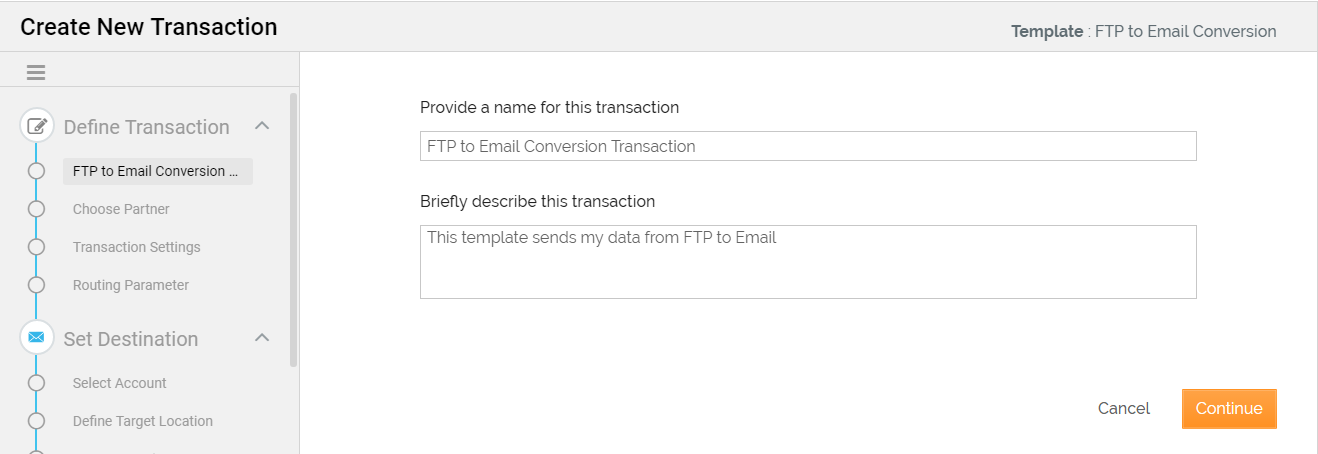Open the Transaction Settings step

[x=136, y=247]
